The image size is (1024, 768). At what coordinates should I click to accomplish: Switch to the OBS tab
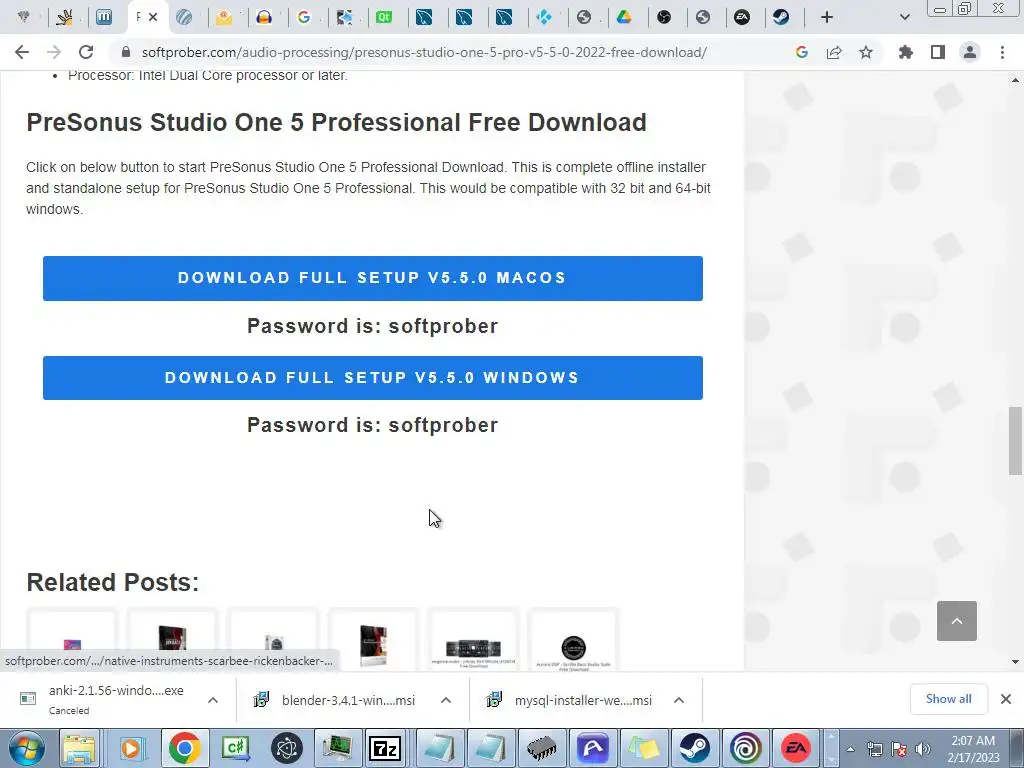pyautogui.click(x=664, y=17)
